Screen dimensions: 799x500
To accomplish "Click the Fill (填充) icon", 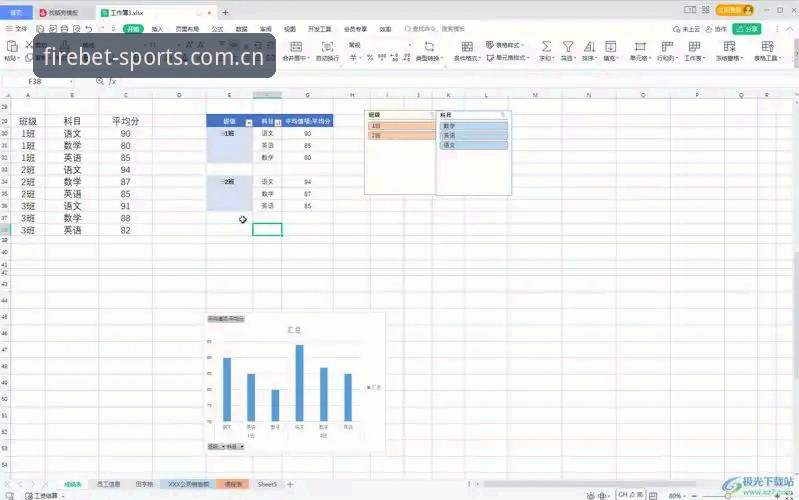I will click(610, 46).
